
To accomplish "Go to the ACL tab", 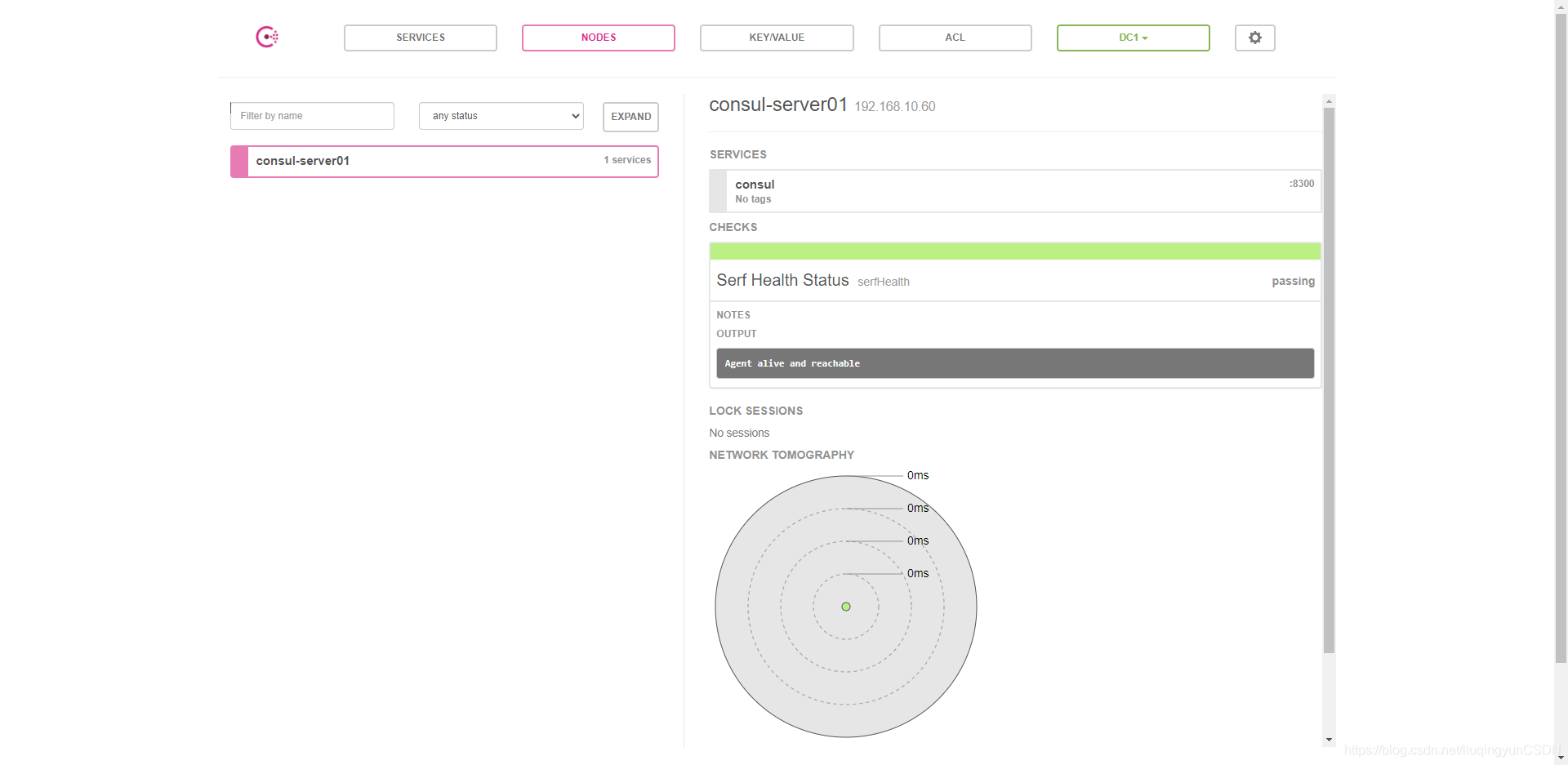I will (x=955, y=38).
